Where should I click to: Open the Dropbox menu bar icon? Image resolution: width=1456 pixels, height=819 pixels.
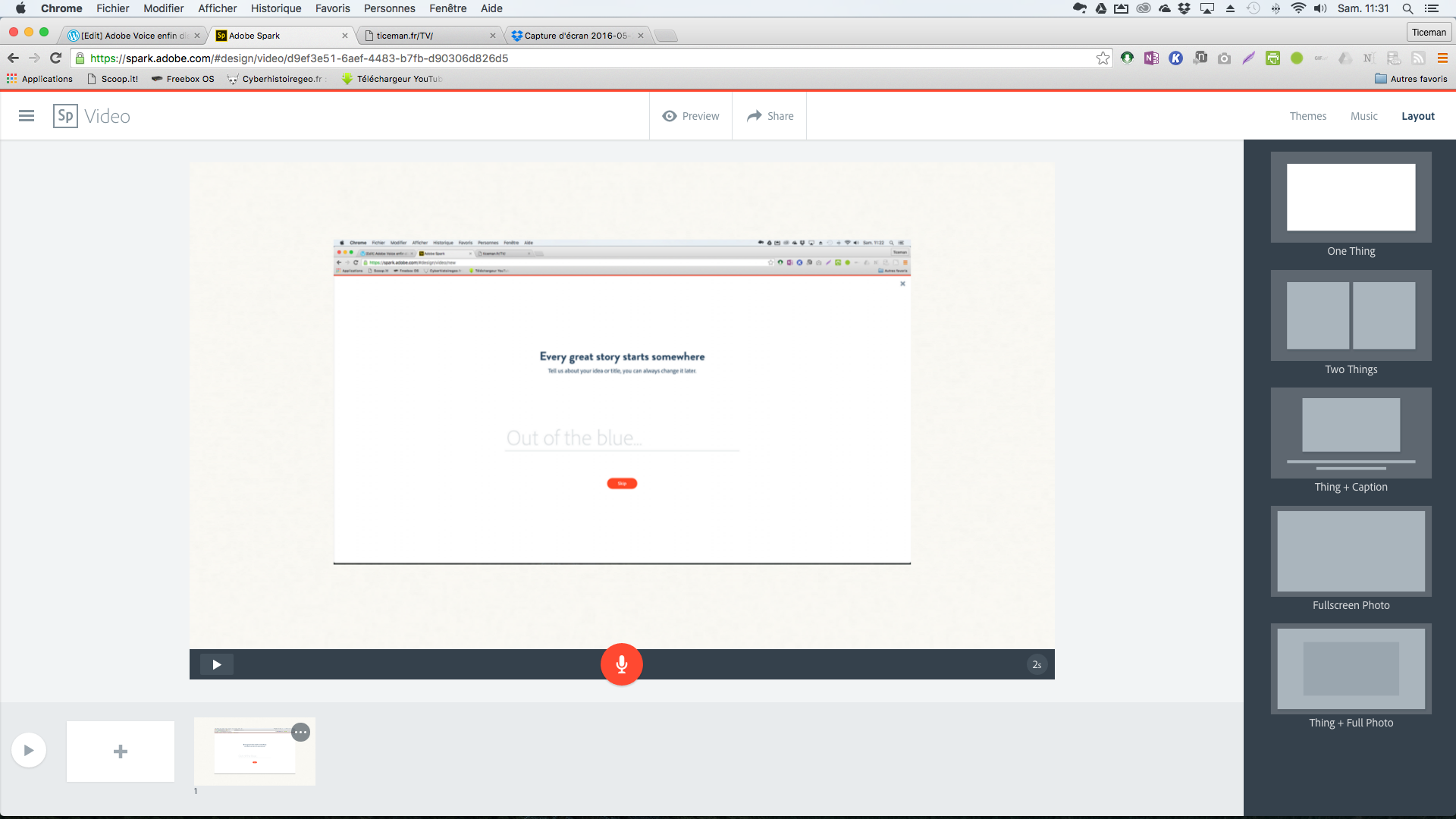pos(1184,8)
